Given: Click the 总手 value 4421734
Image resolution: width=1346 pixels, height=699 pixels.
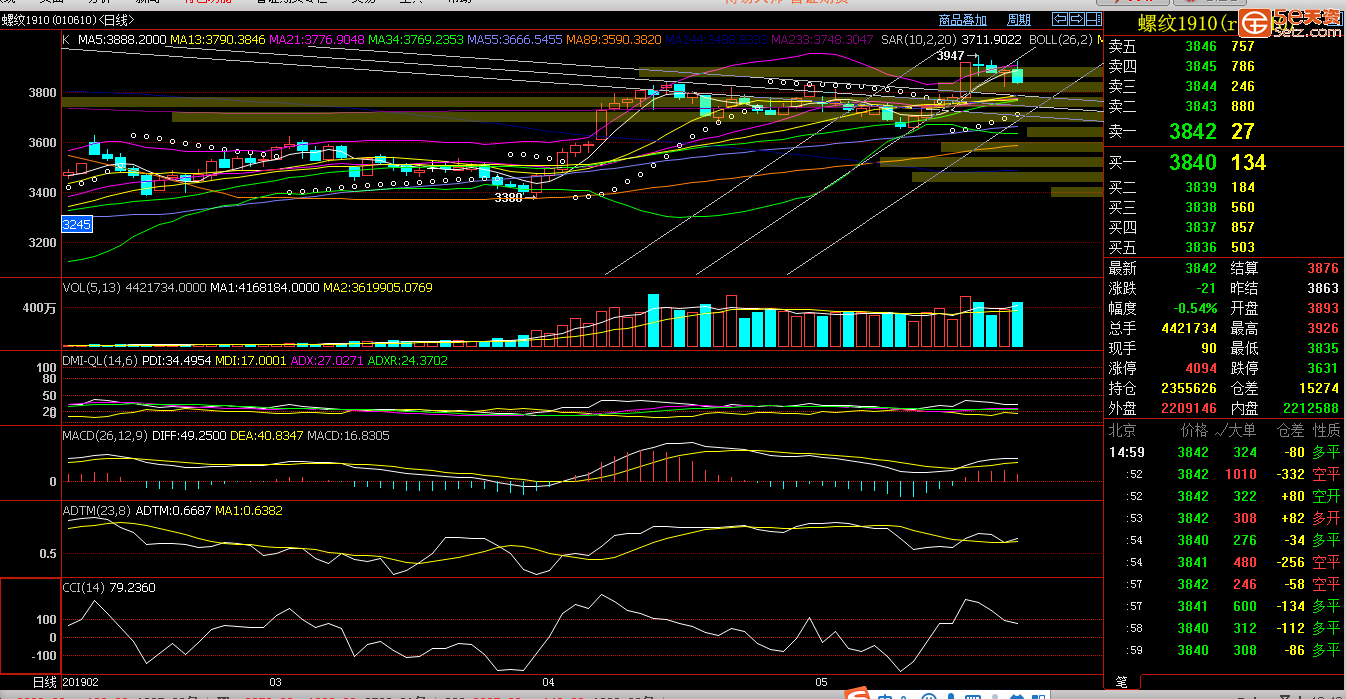Looking at the screenshot, I should click(1189, 328).
